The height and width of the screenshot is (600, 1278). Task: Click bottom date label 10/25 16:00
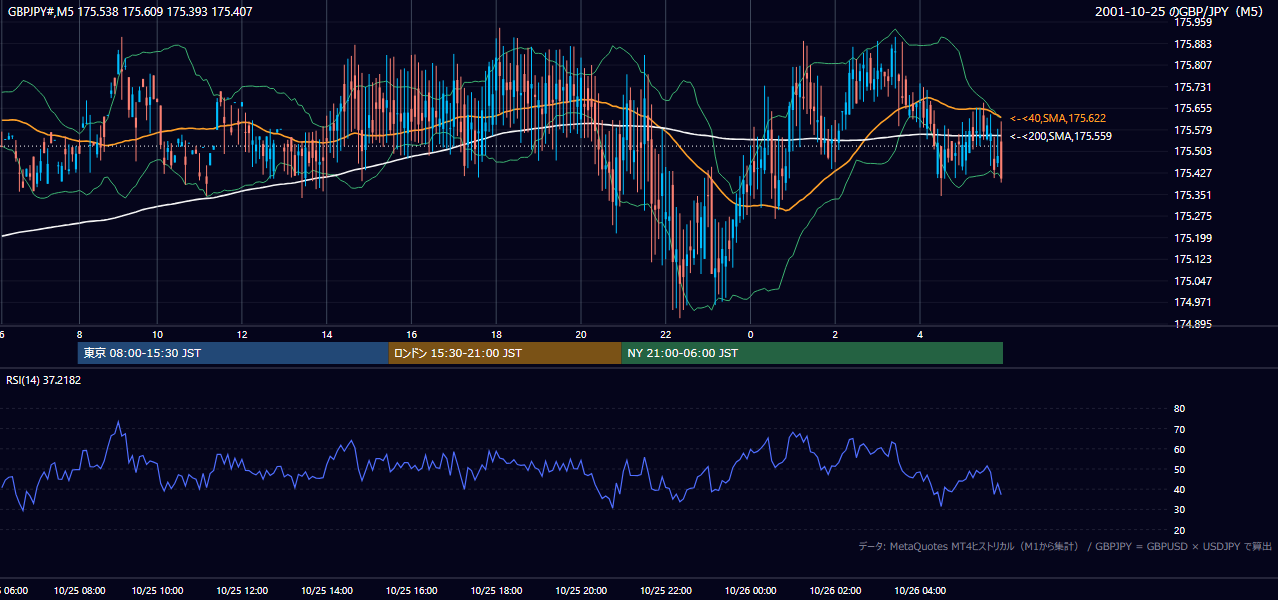(411, 591)
